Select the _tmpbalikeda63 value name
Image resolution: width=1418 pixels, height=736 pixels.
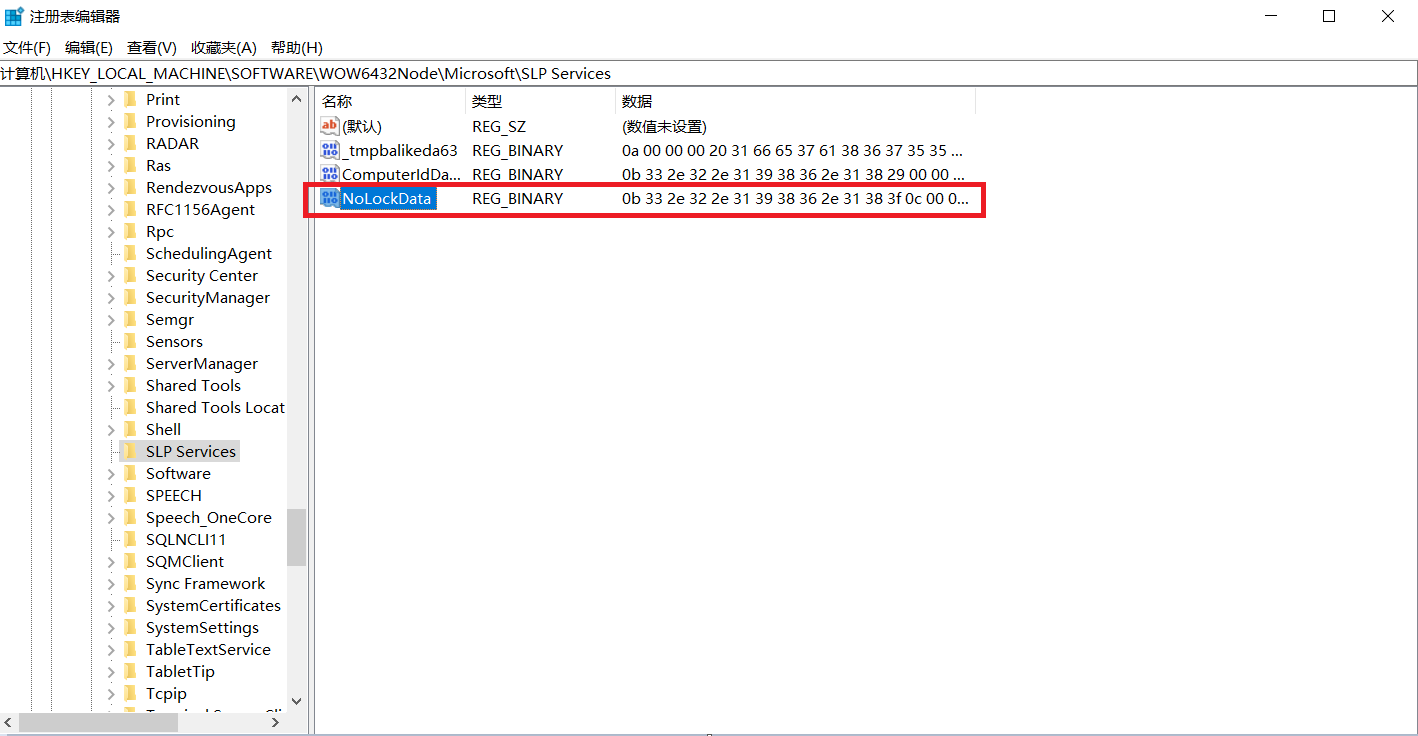400,150
